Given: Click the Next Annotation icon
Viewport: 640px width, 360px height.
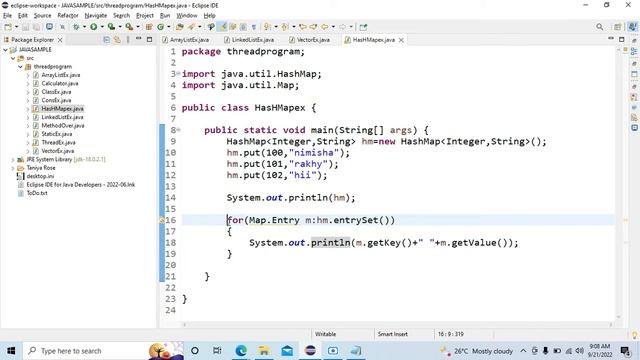Looking at the screenshot, I should click(267, 27).
